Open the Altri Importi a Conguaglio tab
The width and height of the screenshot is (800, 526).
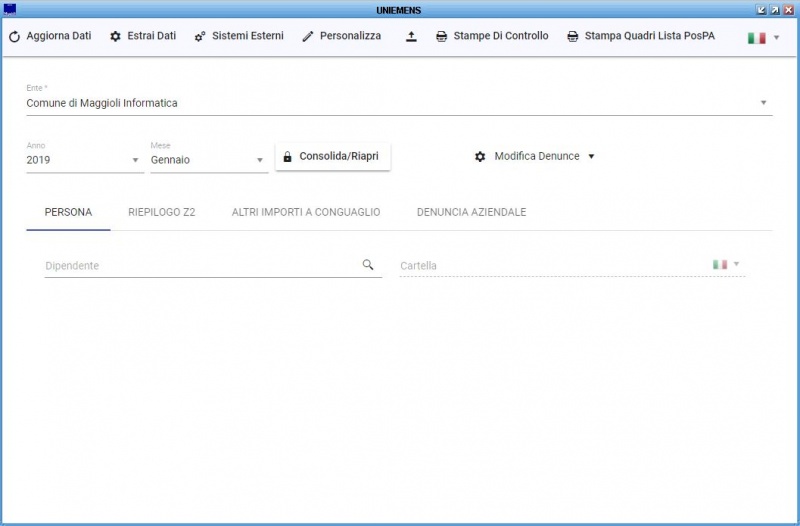coord(306,213)
